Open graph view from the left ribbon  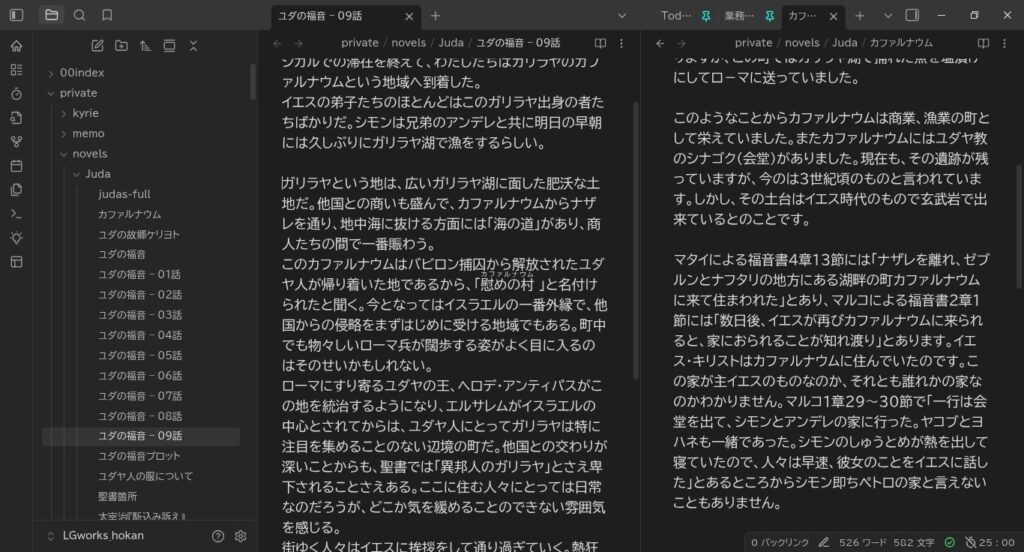coord(15,142)
